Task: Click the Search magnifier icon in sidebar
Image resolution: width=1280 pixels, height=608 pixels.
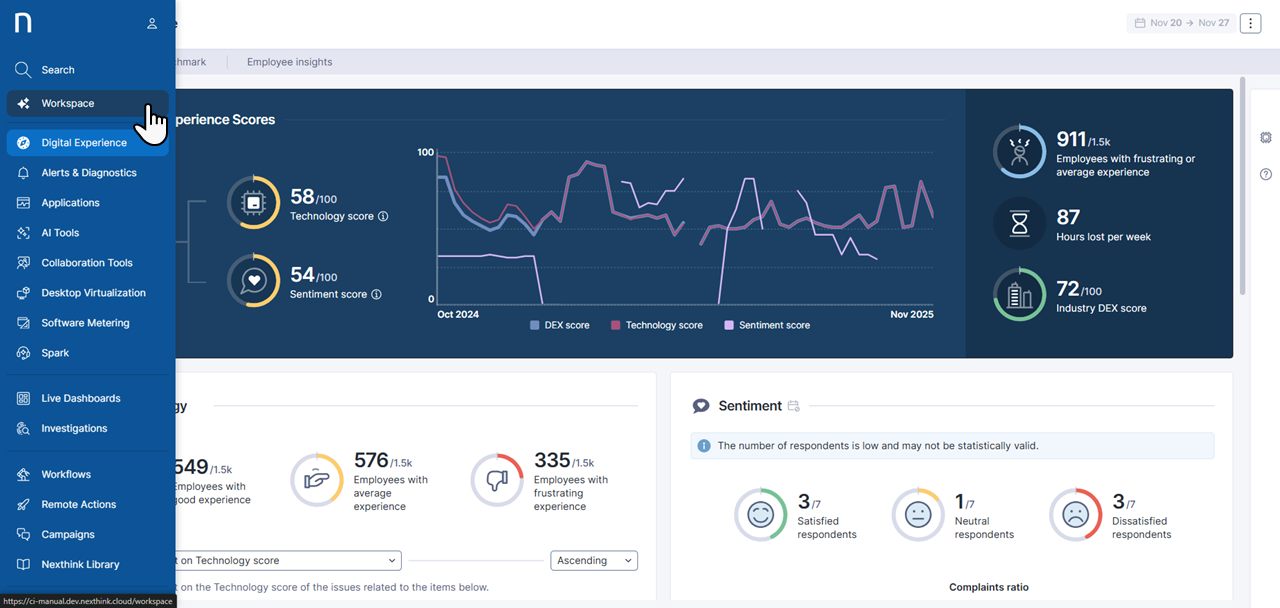Action: tap(23, 70)
